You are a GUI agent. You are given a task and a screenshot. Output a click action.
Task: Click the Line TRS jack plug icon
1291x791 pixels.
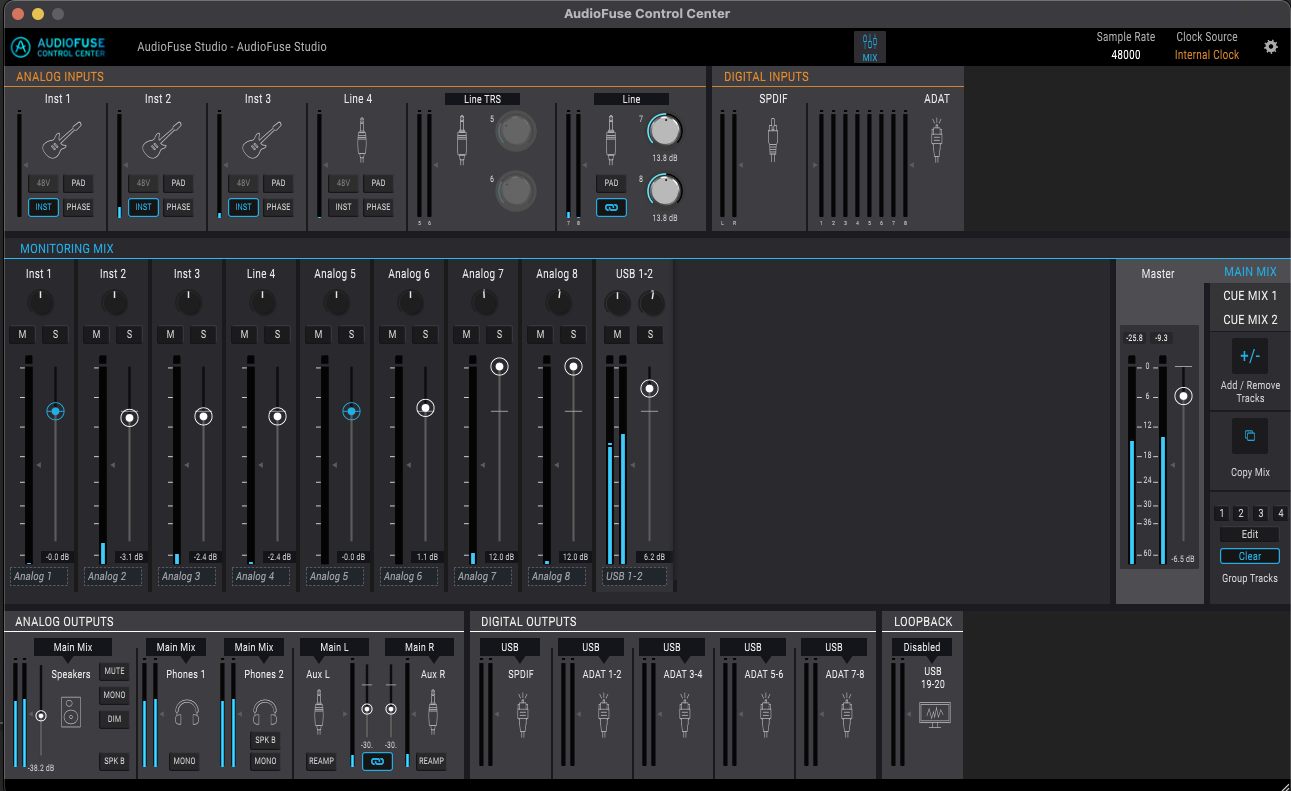coord(462,140)
